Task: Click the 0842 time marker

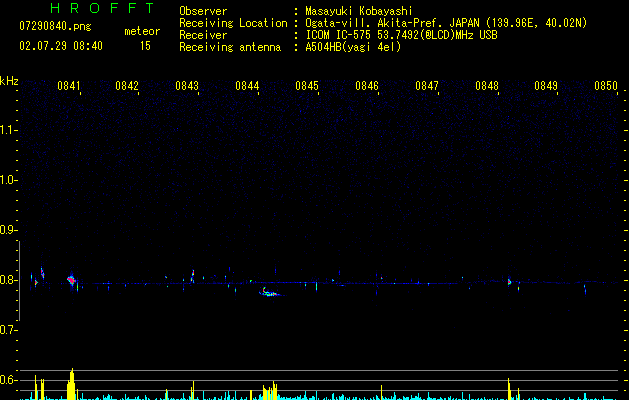Action: click(127, 86)
